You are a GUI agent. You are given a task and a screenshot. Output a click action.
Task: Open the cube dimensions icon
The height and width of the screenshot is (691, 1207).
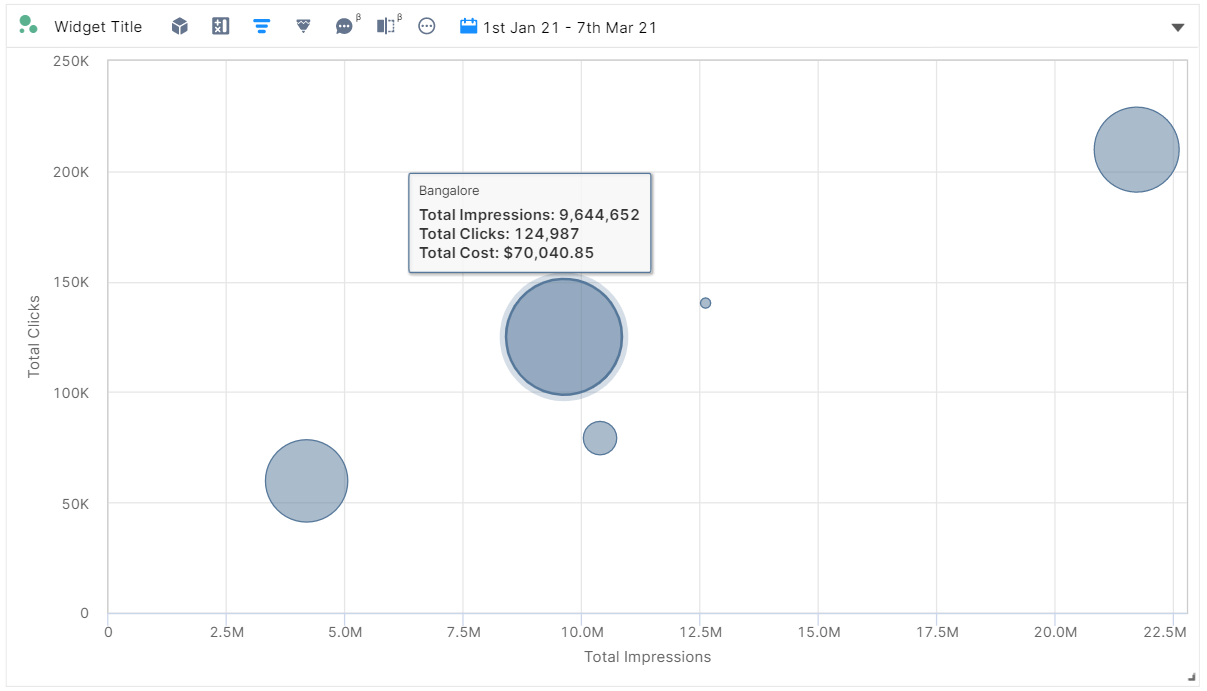coord(180,27)
